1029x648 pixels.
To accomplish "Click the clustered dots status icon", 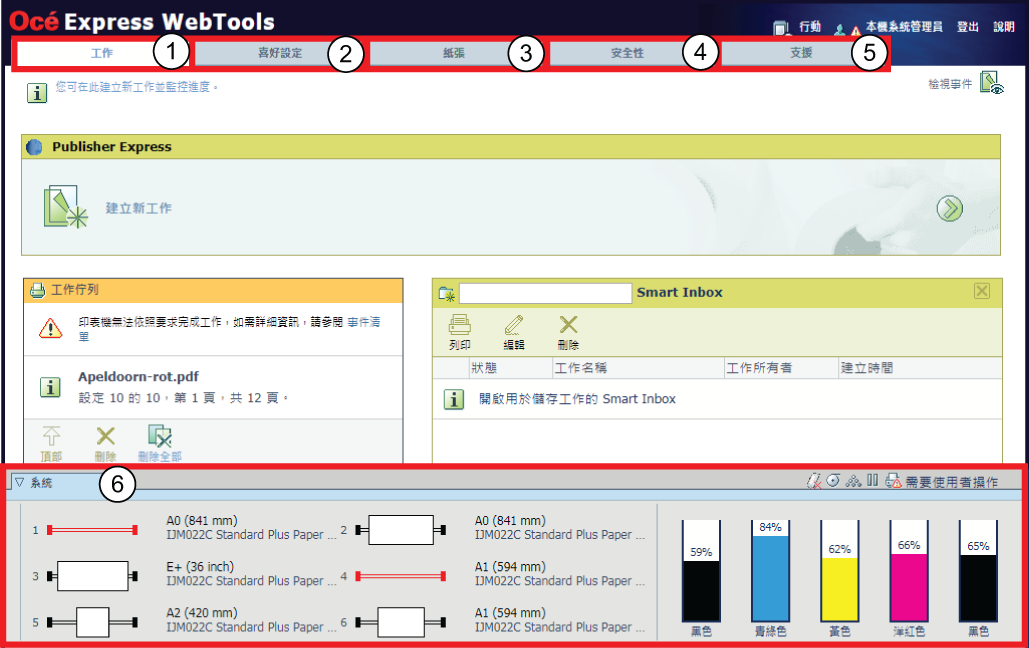I will (x=853, y=481).
